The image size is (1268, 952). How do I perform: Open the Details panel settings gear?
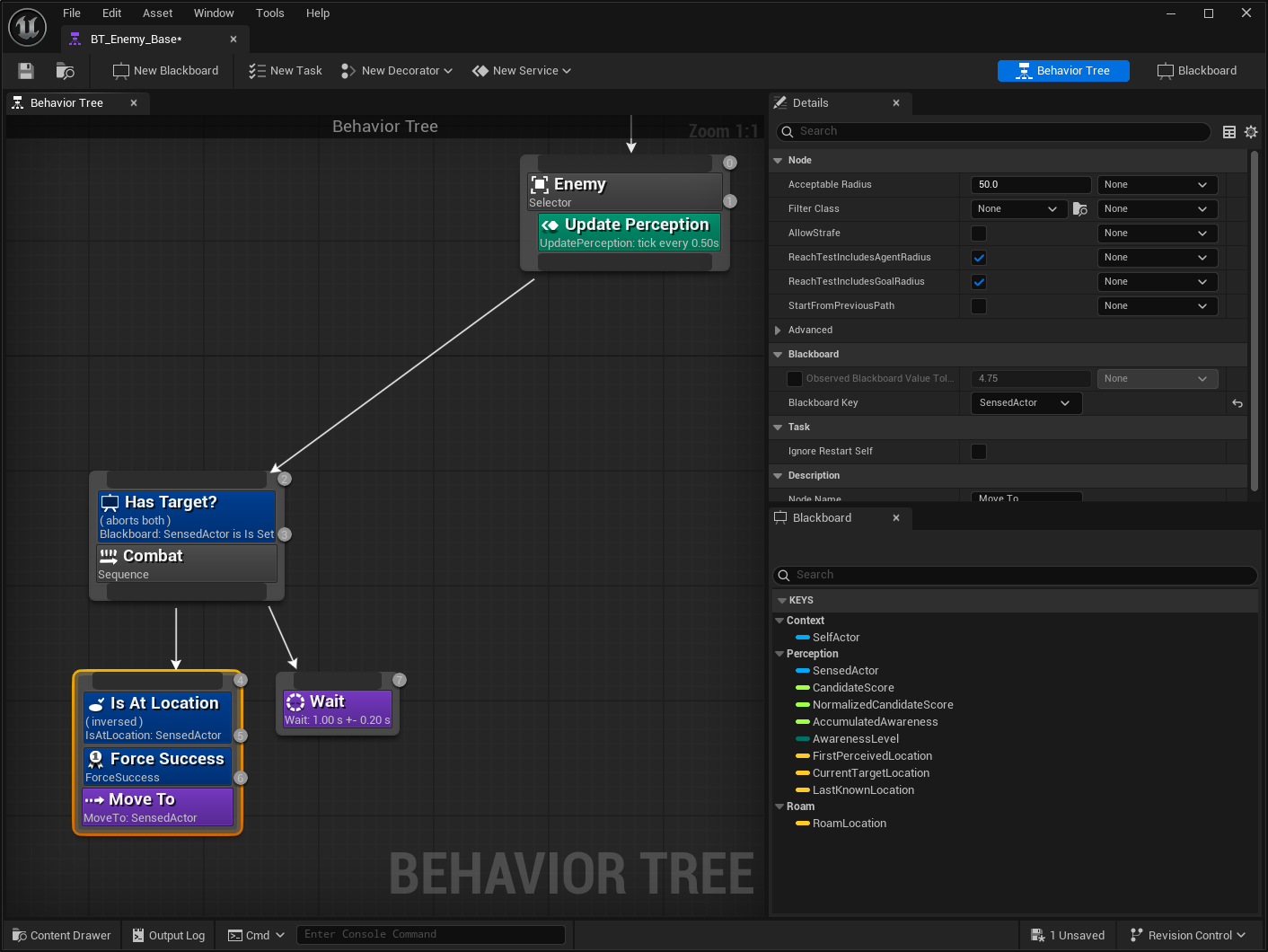(1251, 131)
